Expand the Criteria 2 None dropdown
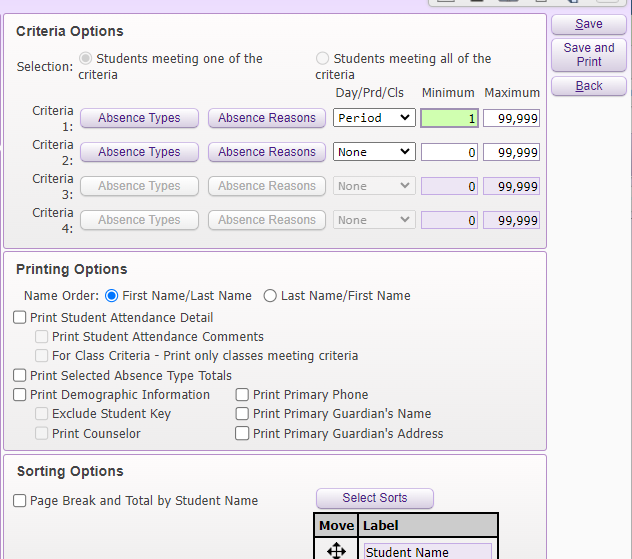This screenshot has height=559, width=632. 373,152
